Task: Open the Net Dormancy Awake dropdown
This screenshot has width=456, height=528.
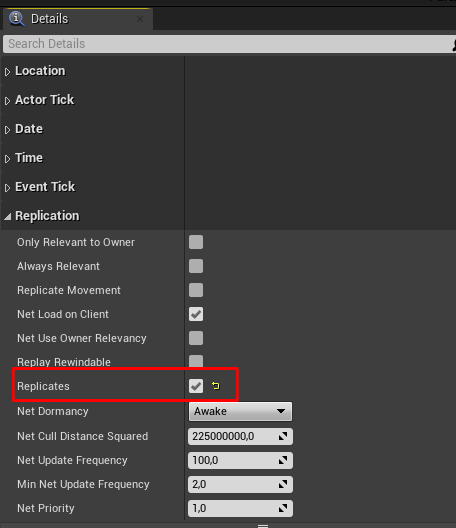Action: point(240,411)
